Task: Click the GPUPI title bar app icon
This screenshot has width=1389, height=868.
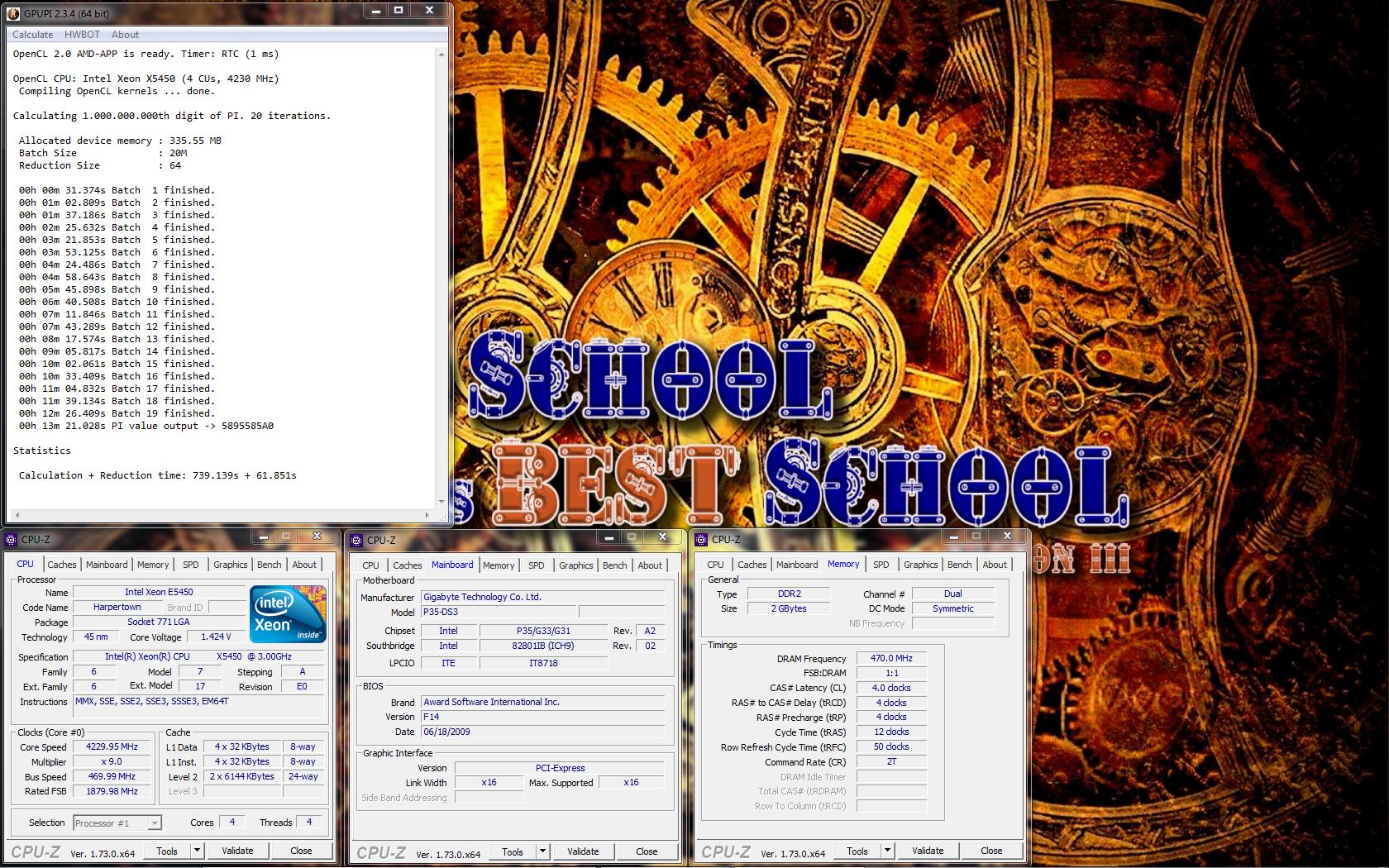Action: [12, 13]
